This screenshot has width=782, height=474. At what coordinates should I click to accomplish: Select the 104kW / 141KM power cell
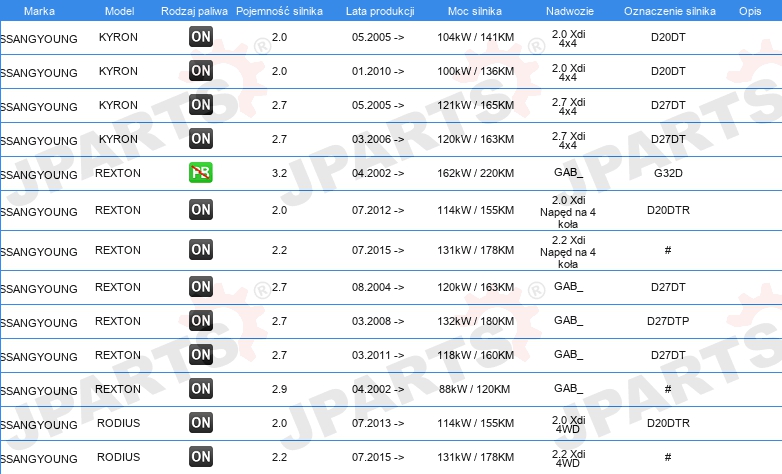[475, 37]
